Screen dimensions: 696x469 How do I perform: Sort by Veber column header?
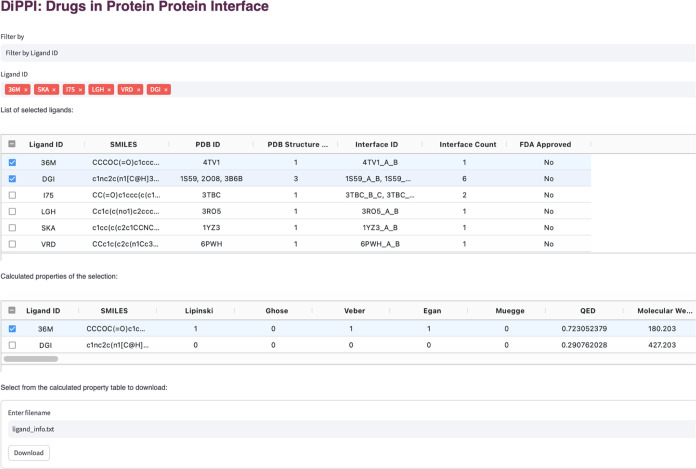pyautogui.click(x=354, y=311)
